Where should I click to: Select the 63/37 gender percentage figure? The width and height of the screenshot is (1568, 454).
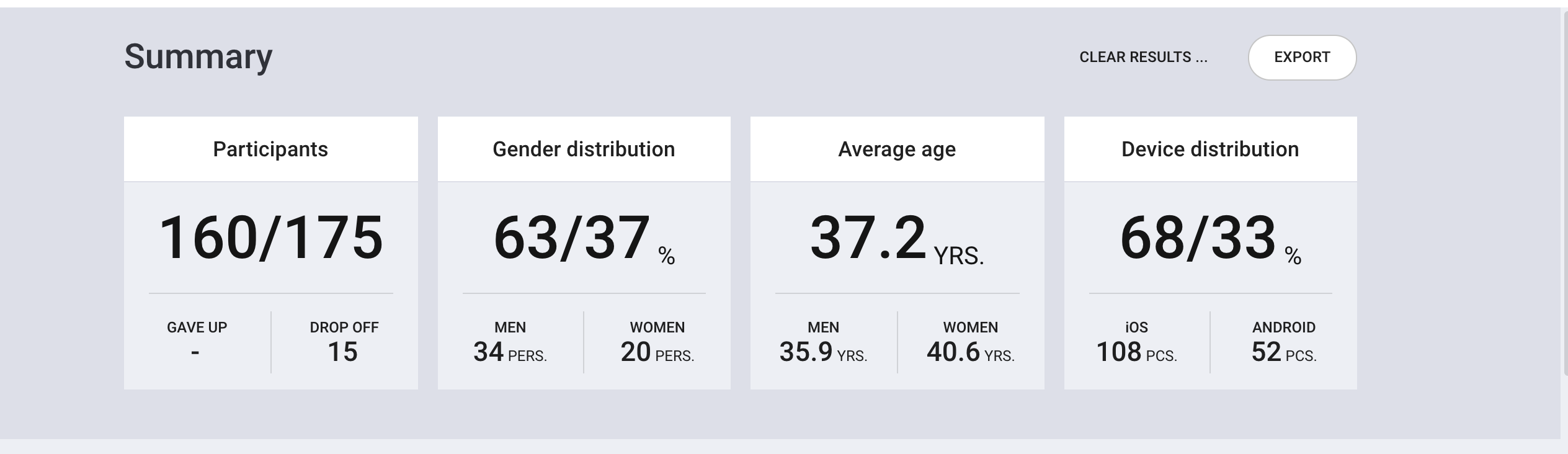pos(584,238)
